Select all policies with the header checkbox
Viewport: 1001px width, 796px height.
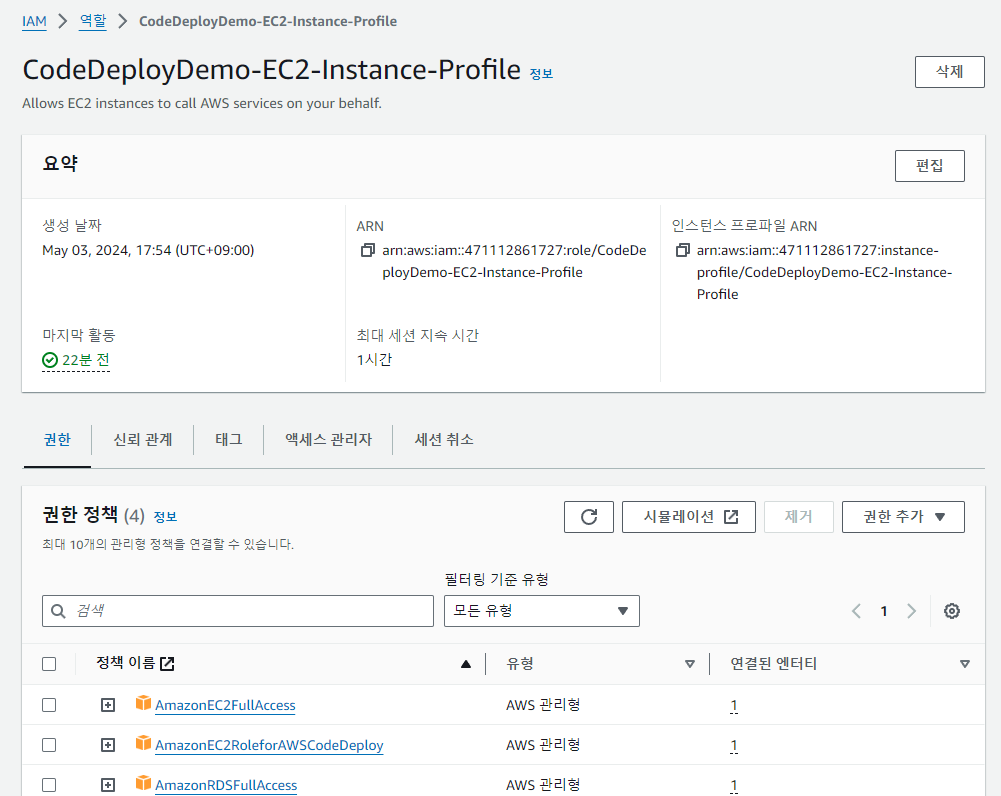point(49,664)
